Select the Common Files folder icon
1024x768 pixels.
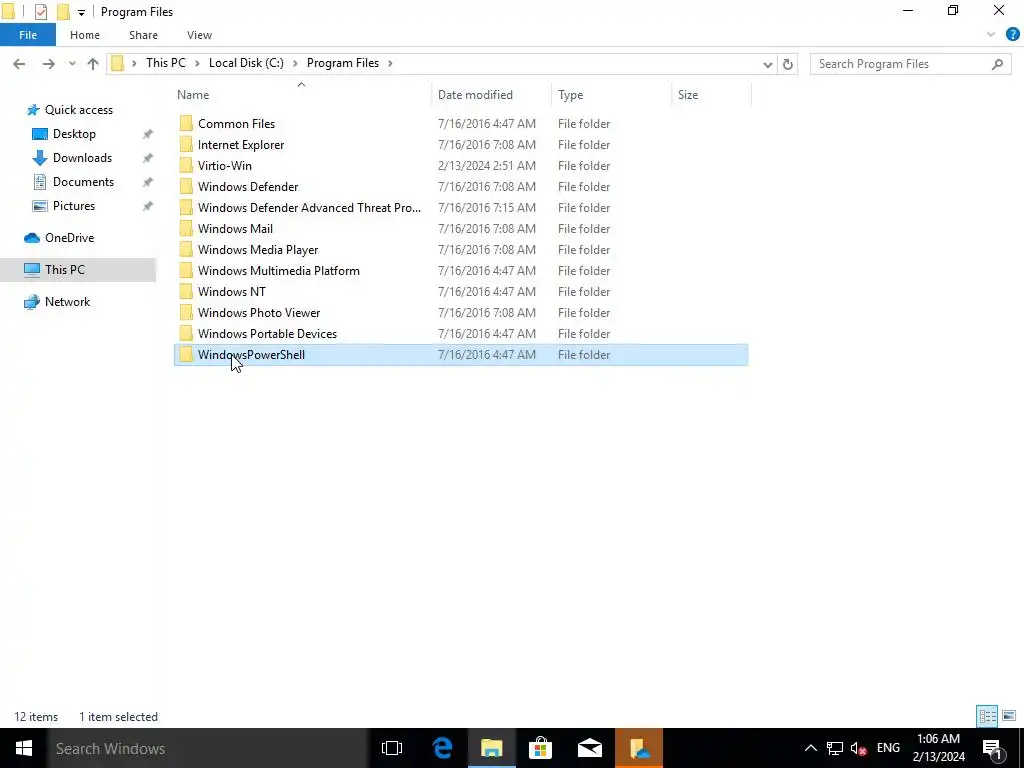186,123
